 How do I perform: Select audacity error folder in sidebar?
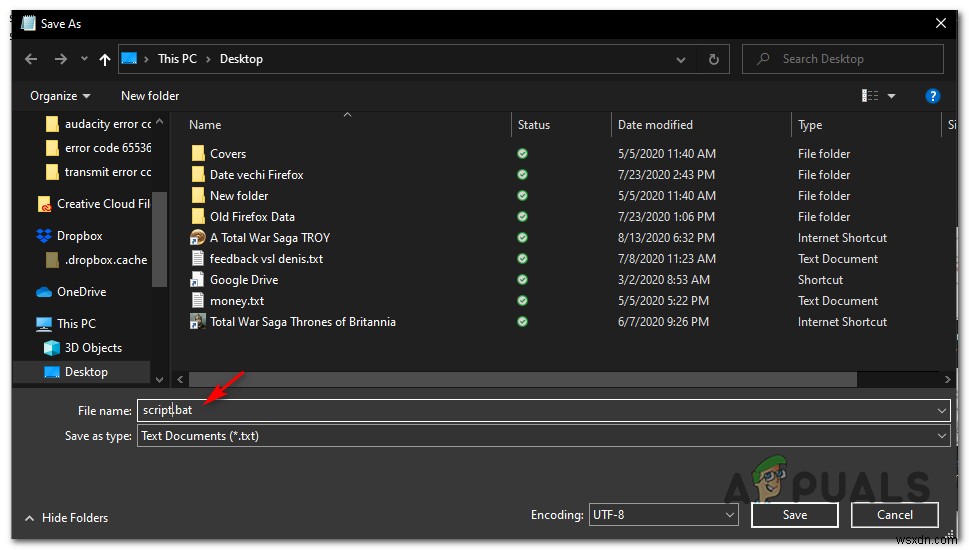pyautogui.click(x=99, y=124)
